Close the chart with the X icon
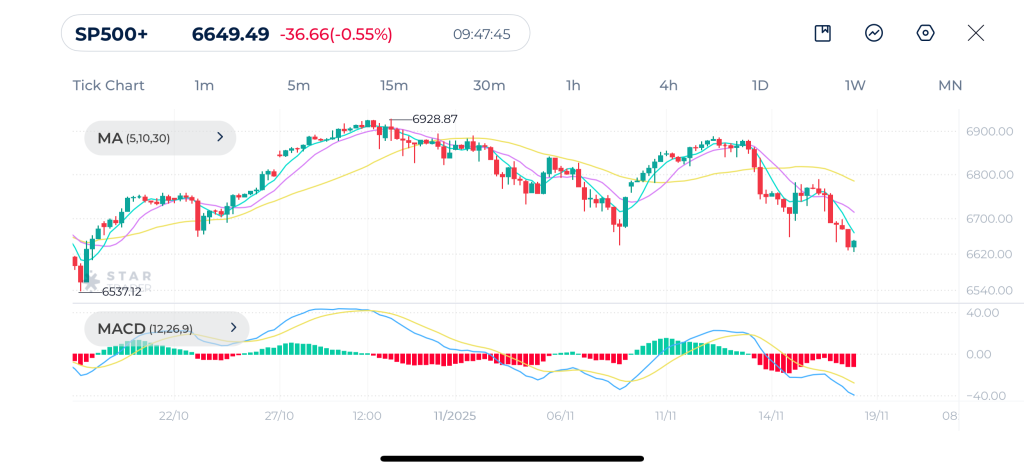This screenshot has height=471, width=1024. pyautogui.click(x=976, y=33)
